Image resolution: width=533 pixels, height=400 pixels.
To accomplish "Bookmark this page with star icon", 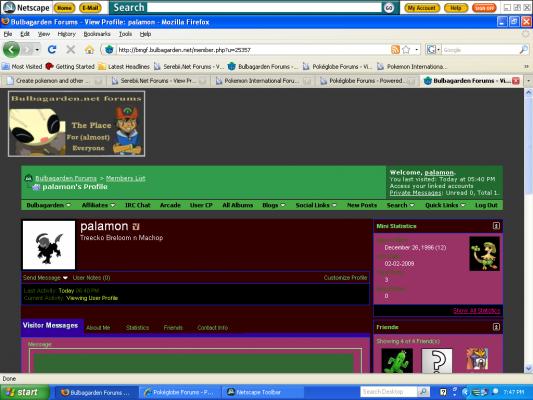I will (x=406, y=50).
